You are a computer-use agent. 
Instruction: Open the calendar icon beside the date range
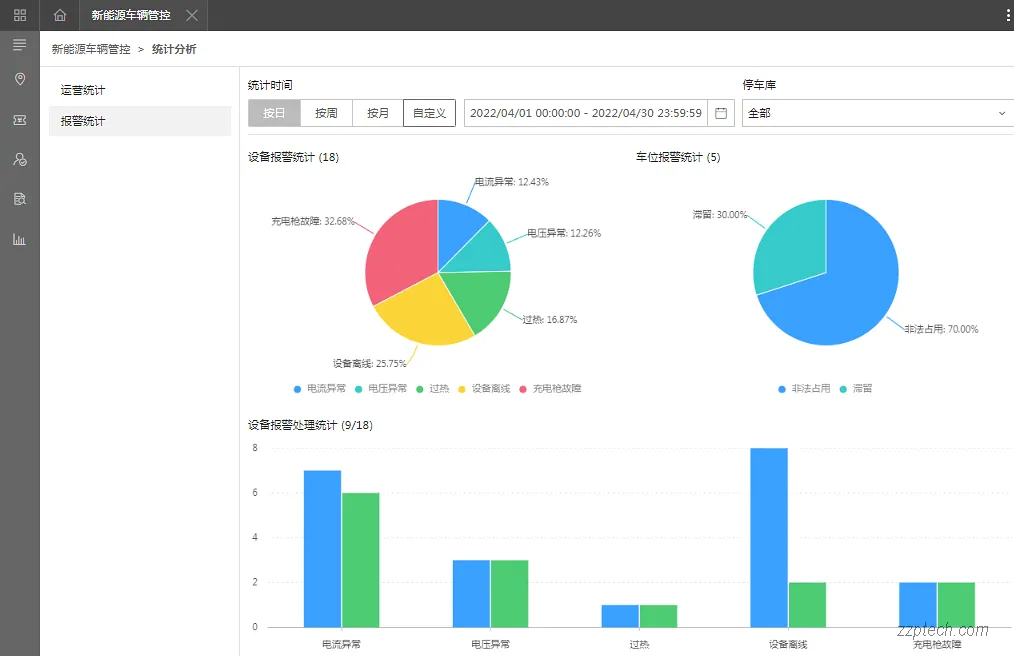tap(721, 113)
